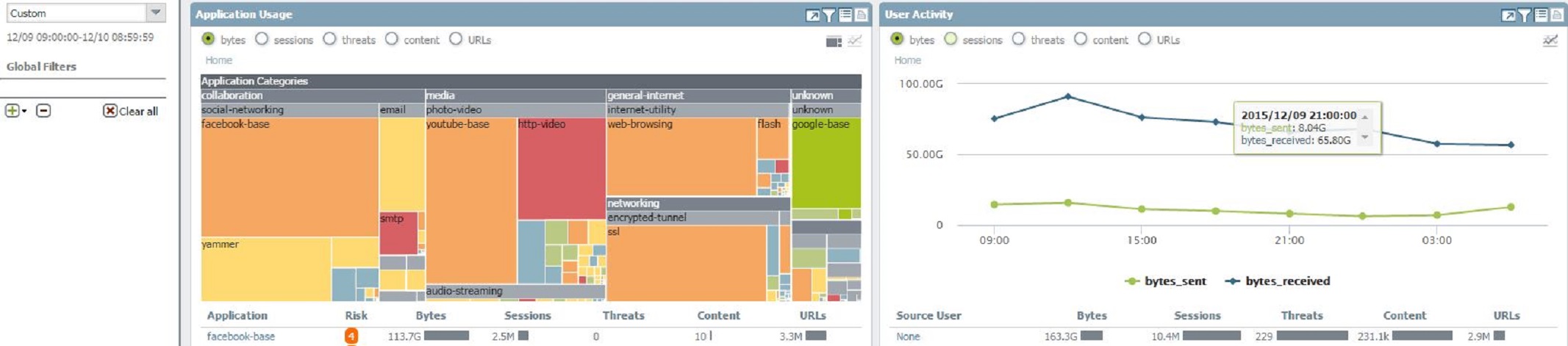Sort applications by Bytes column header
This screenshot has height=346, width=1568.
tap(431, 316)
